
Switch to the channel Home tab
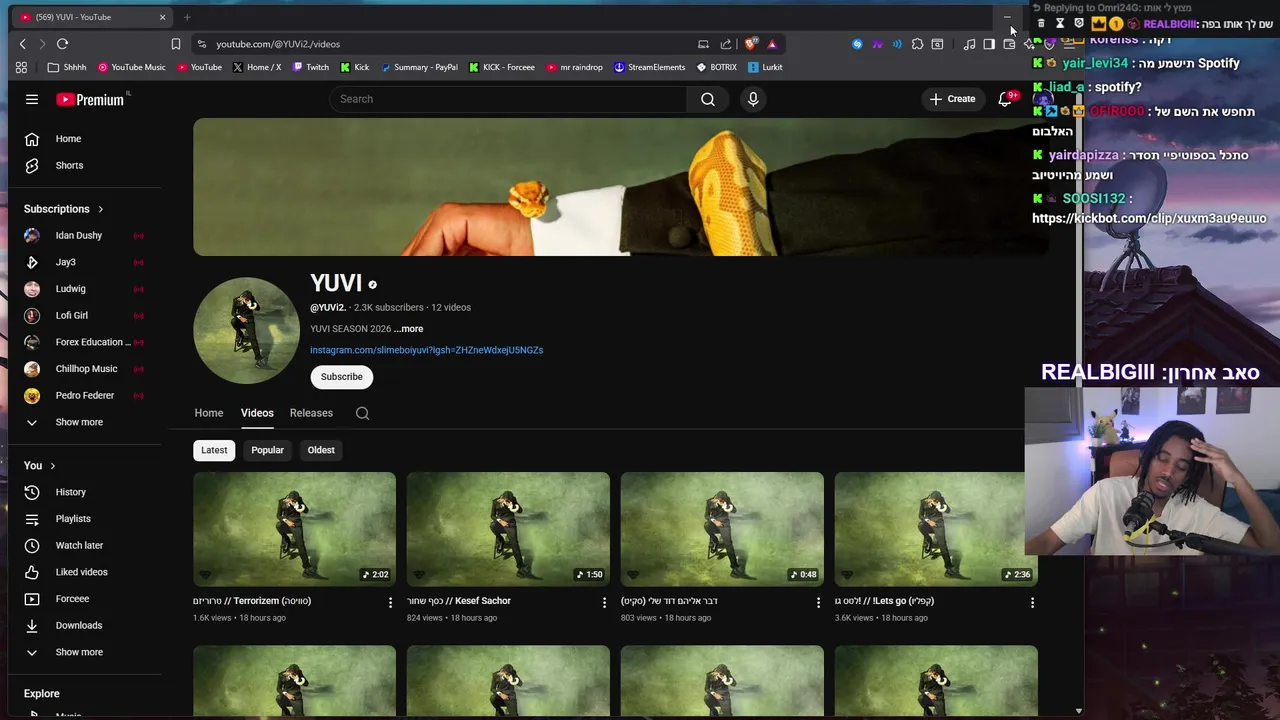[x=209, y=413]
